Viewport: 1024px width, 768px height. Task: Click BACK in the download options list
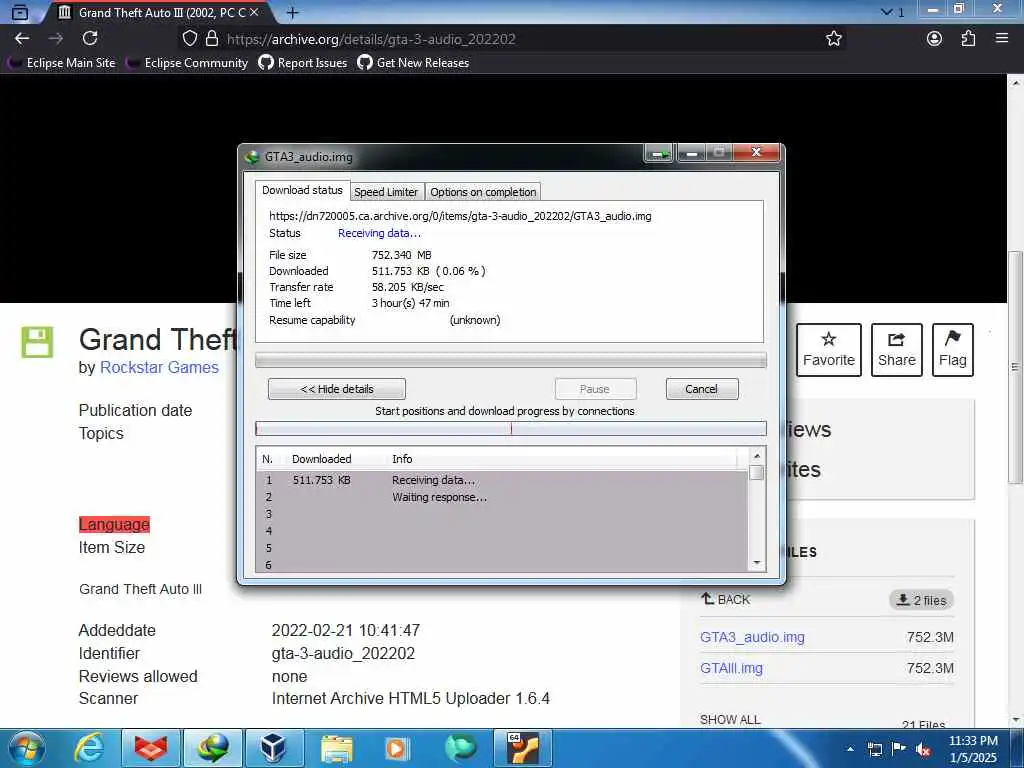point(726,599)
